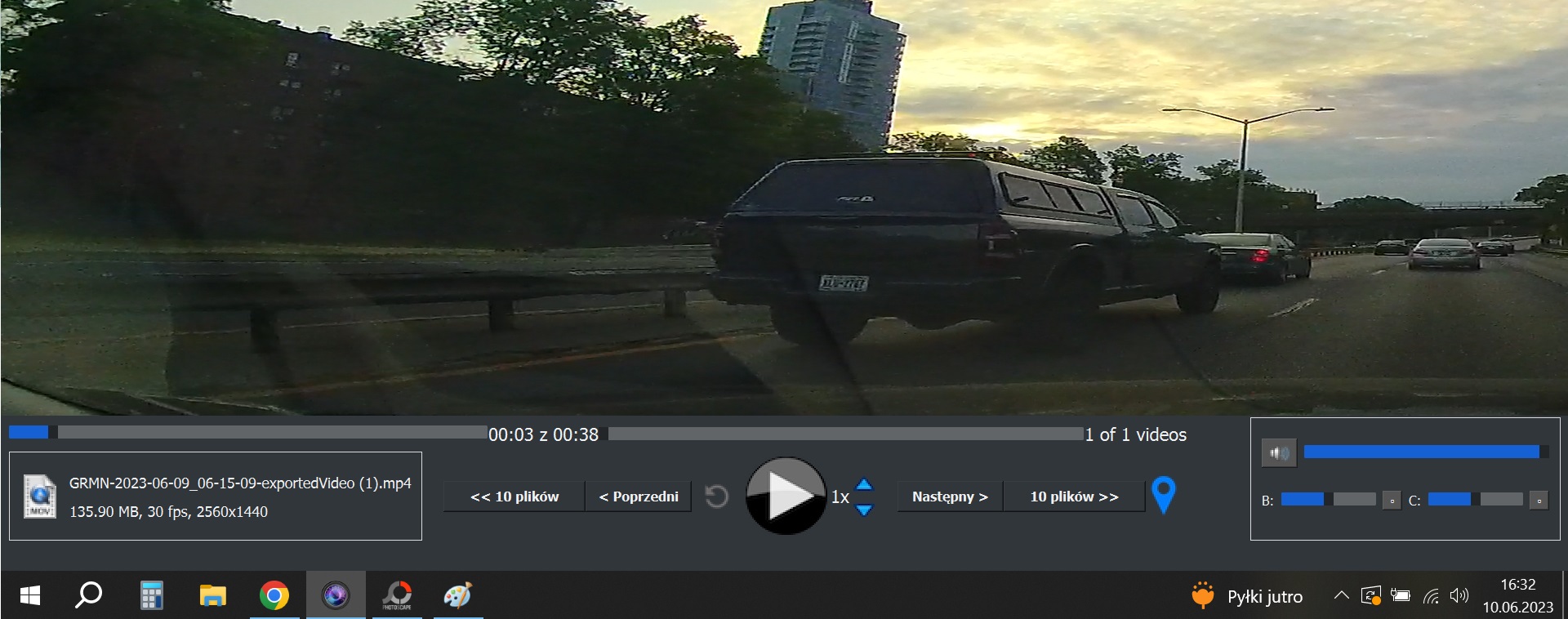
Task: Open Google Chrome from the taskbar
Action: [x=274, y=595]
